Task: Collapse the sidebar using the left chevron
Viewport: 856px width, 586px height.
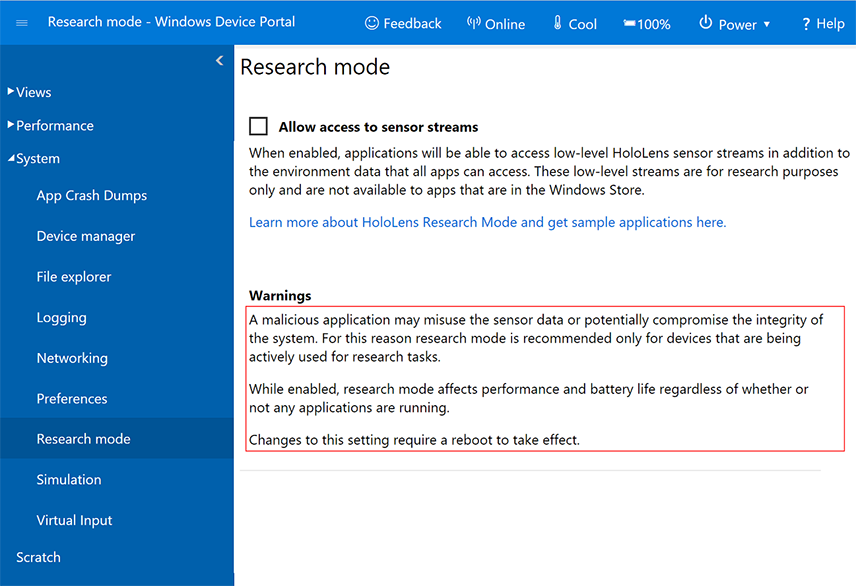Action: click(219, 60)
